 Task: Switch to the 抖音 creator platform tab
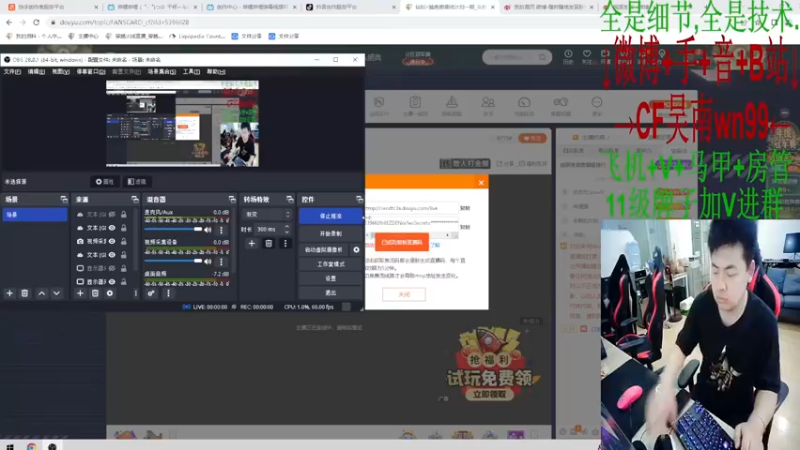click(350, 7)
